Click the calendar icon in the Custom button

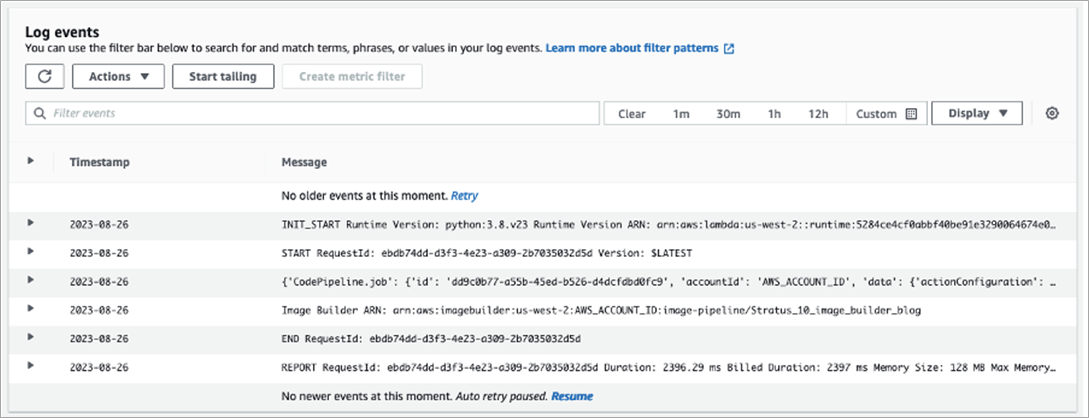click(x=911, y=114)
